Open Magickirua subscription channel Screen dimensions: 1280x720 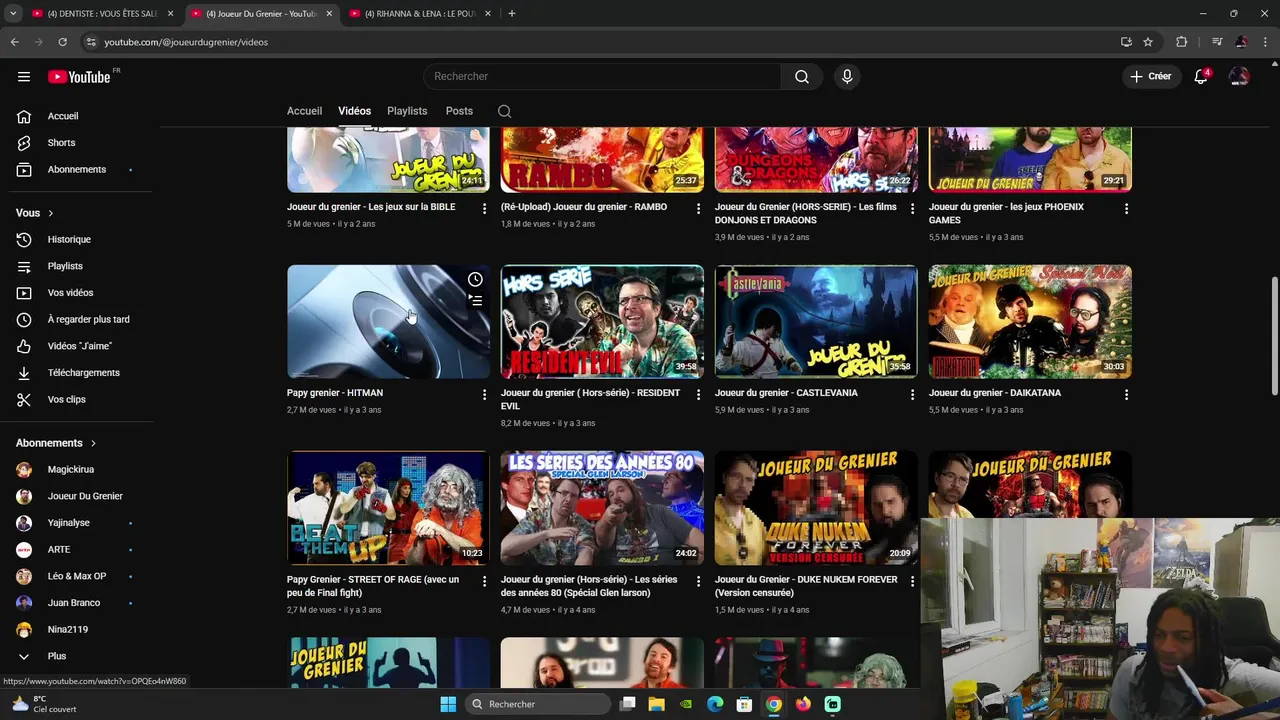80,469
